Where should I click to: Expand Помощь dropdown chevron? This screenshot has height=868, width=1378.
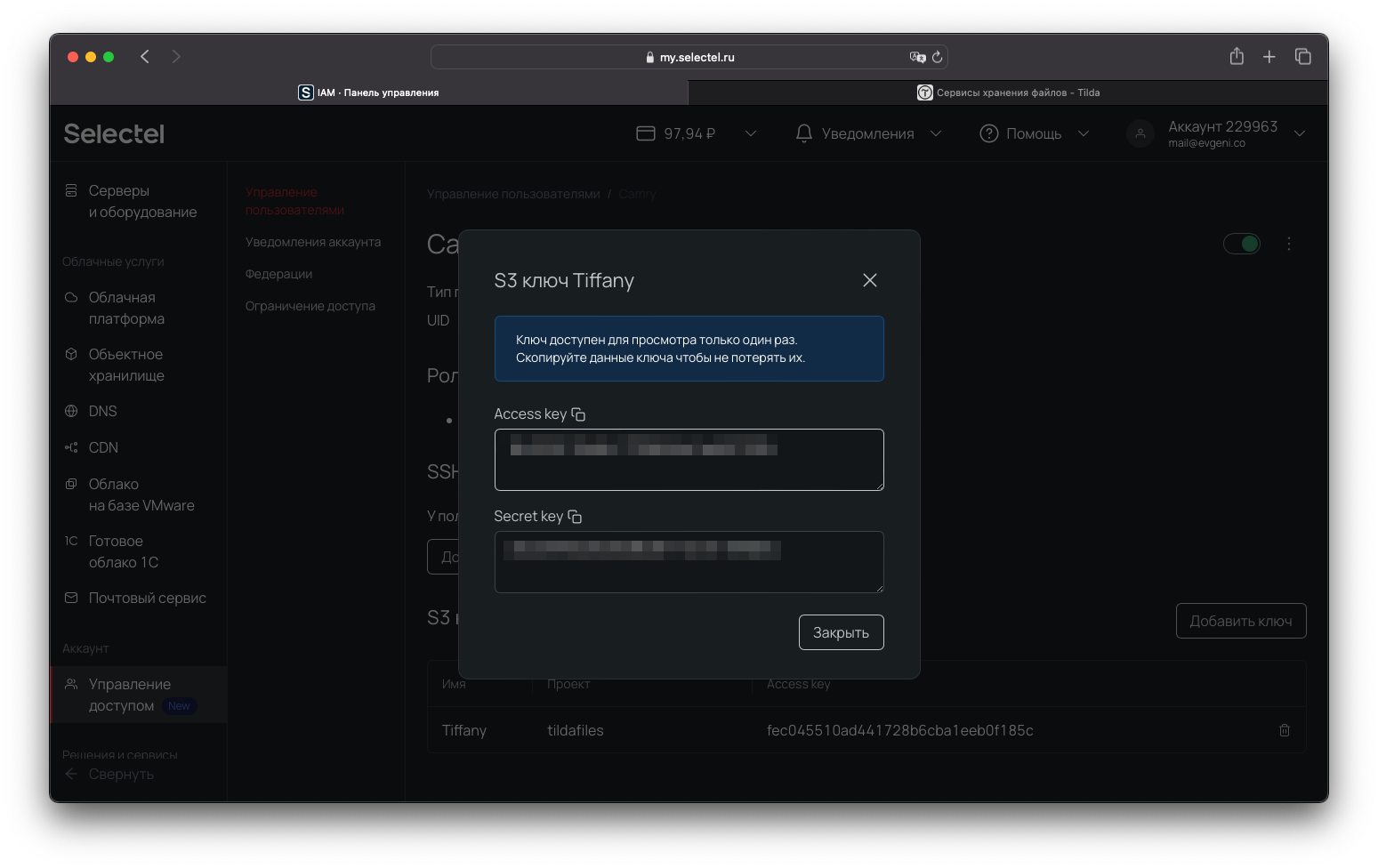(1084, 133)
